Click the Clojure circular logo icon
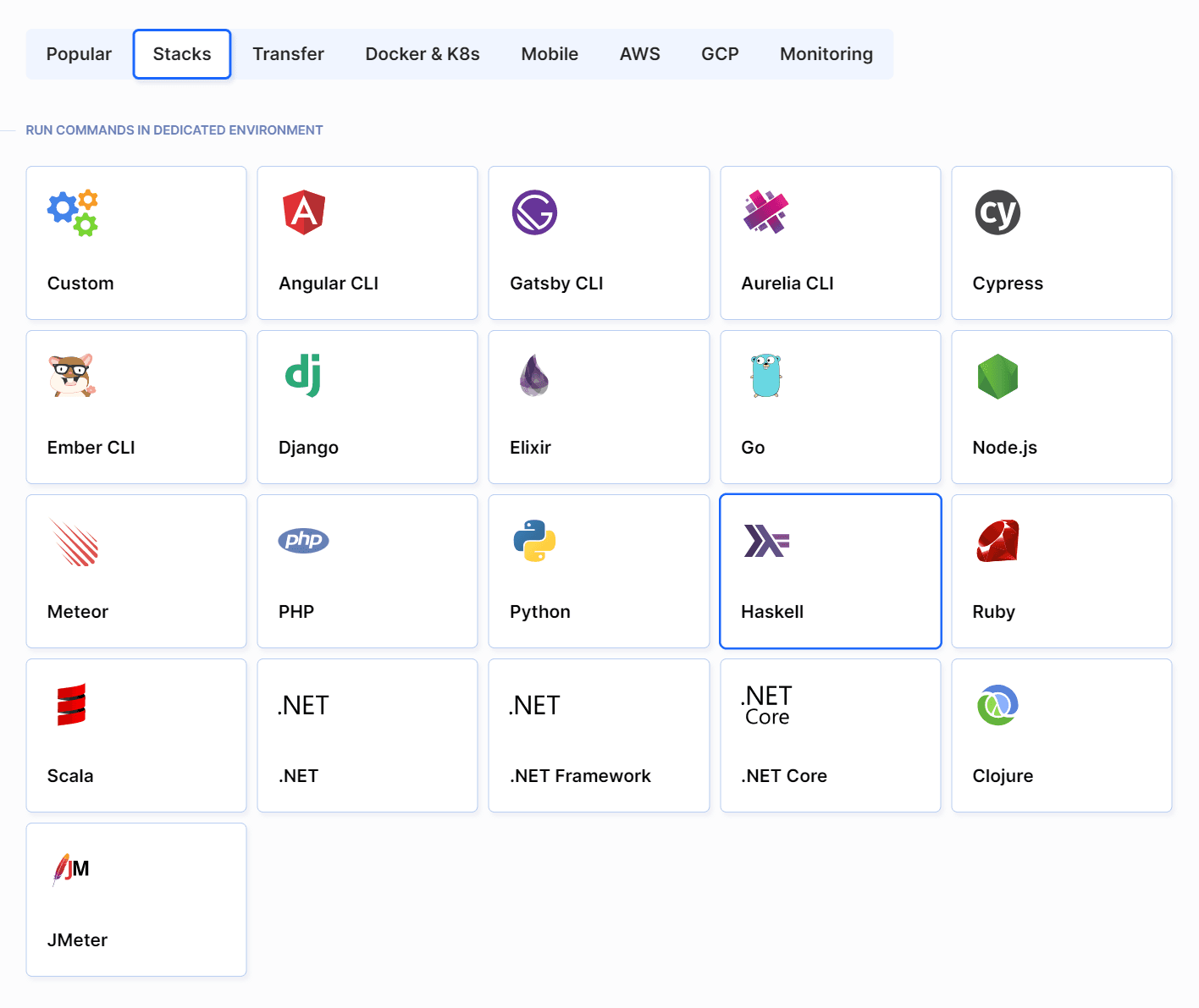 (x=997, y=704)
